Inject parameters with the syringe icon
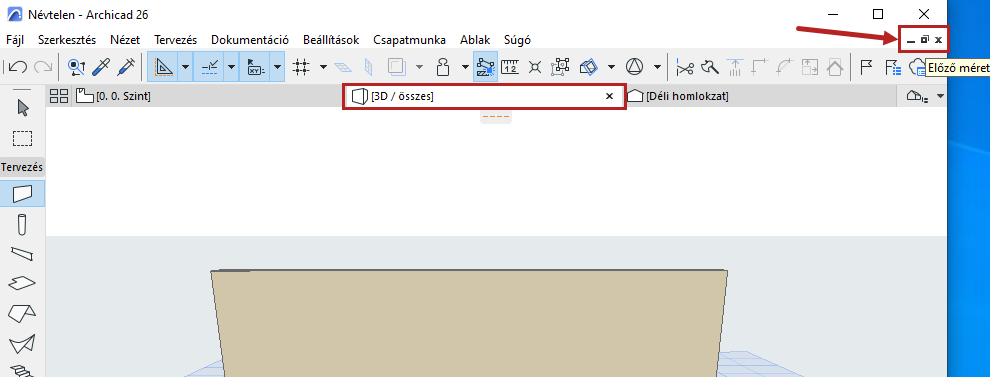 point(126,66)
